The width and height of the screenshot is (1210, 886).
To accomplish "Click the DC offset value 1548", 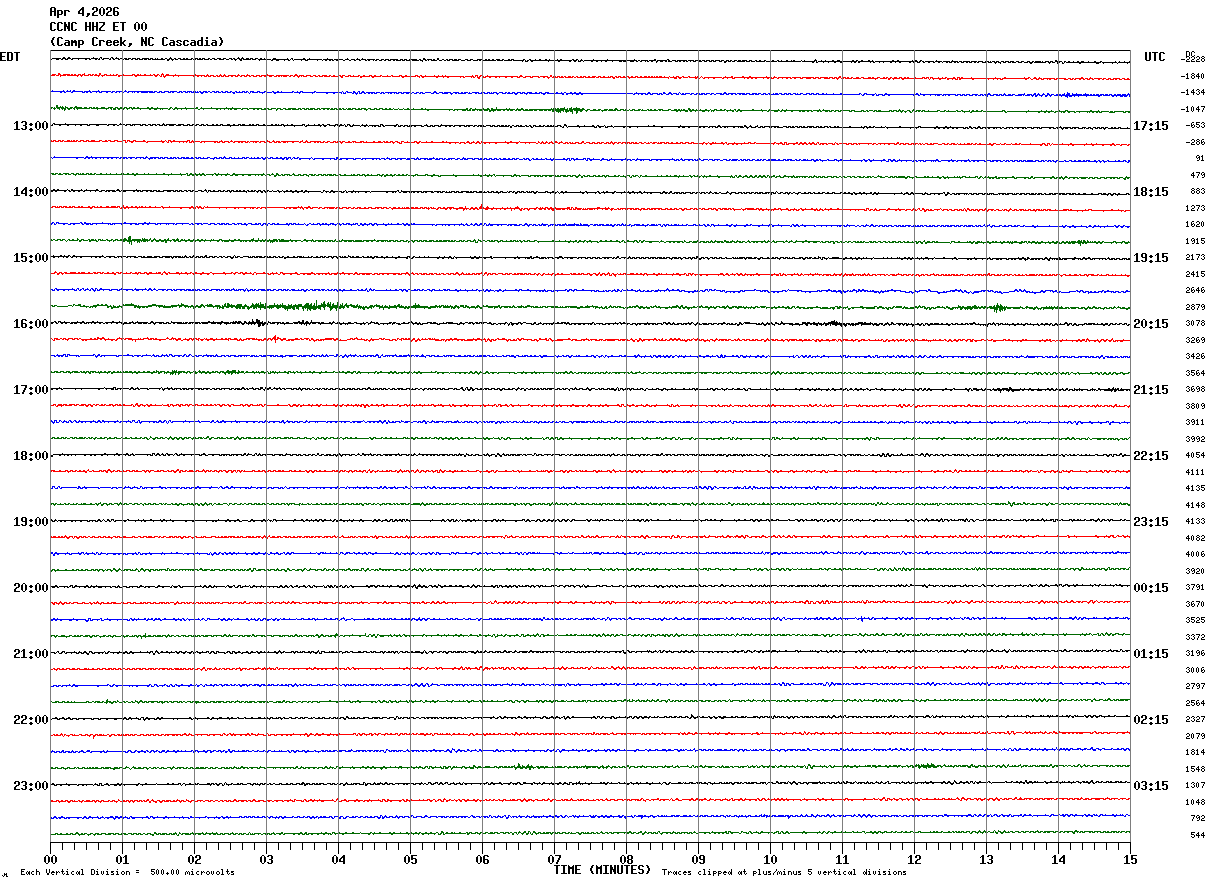I will [x=1195, y=770].
